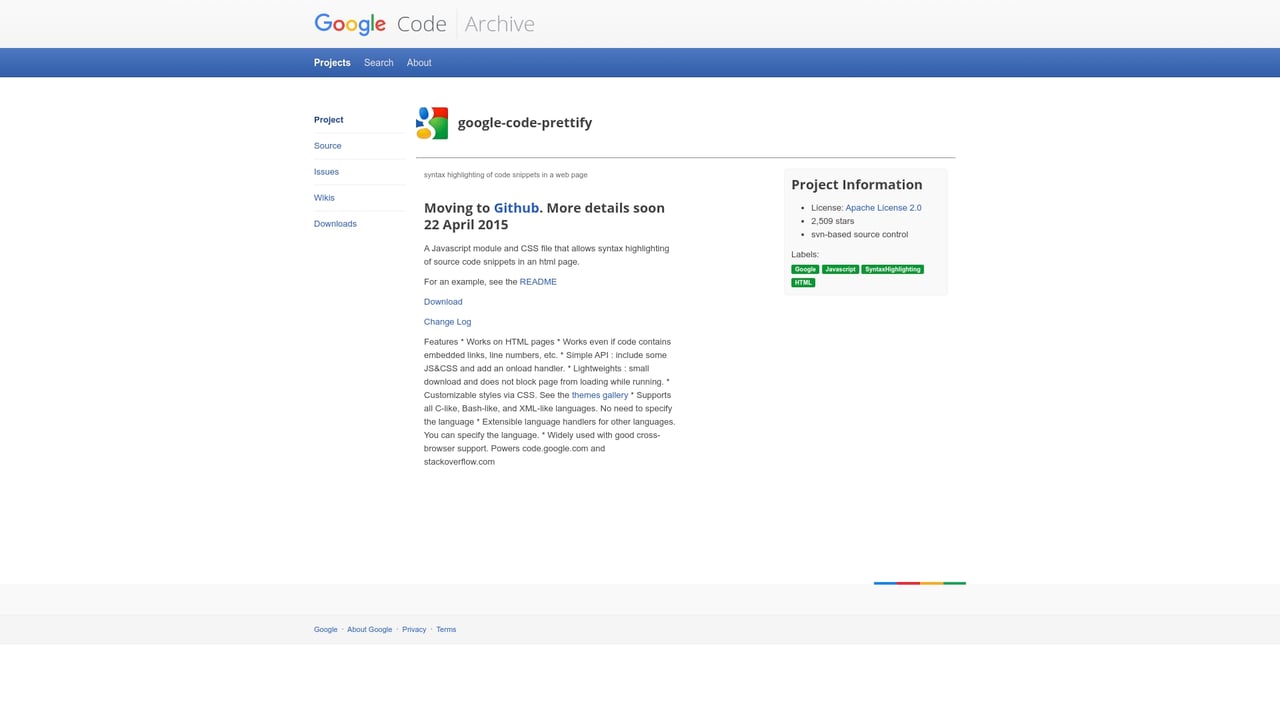This screenshot has width=1280, height=720.
Task: Open the Source section
Action: coord(327,145)
